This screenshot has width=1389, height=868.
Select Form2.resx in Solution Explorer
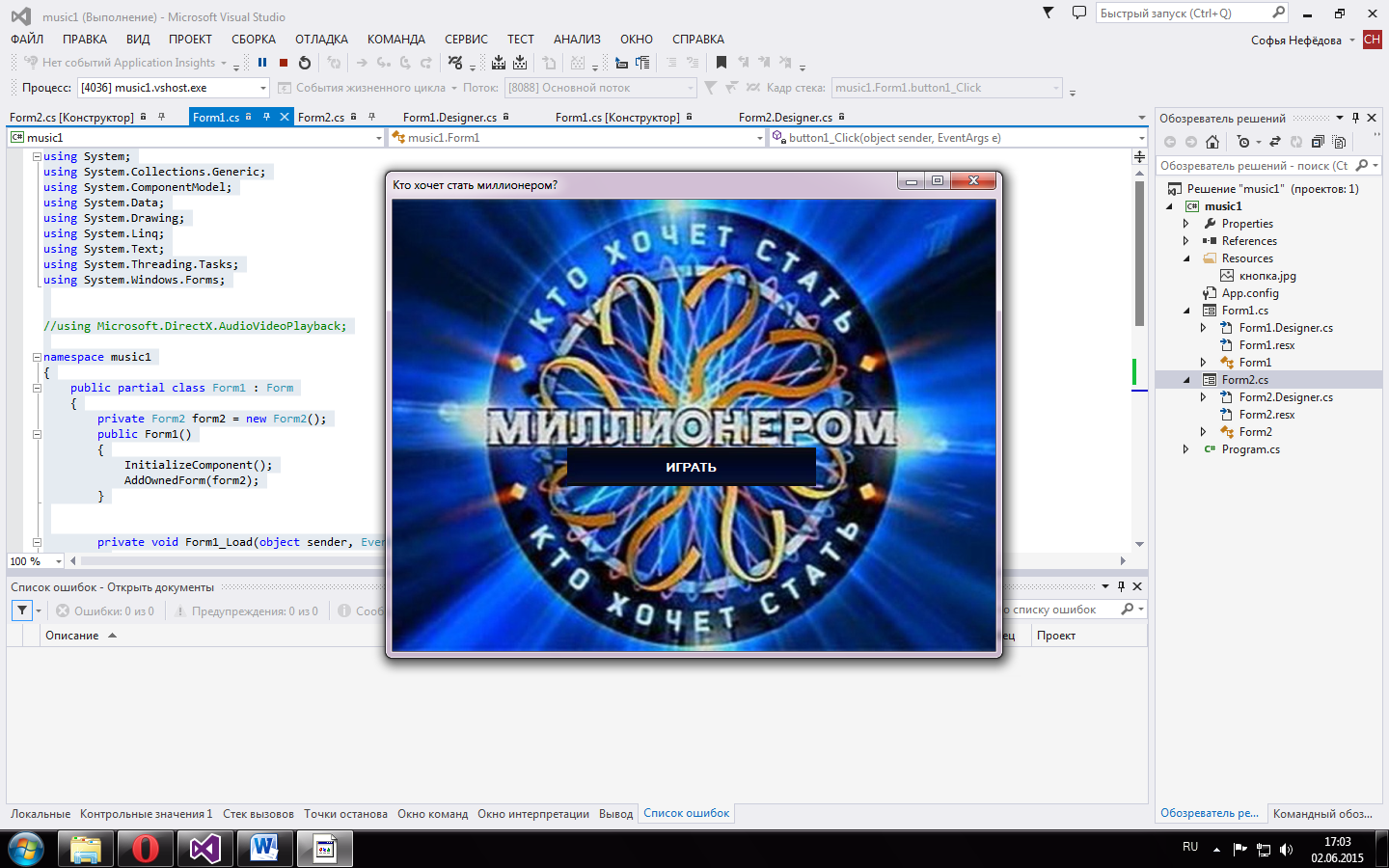tap(1266, 415)
